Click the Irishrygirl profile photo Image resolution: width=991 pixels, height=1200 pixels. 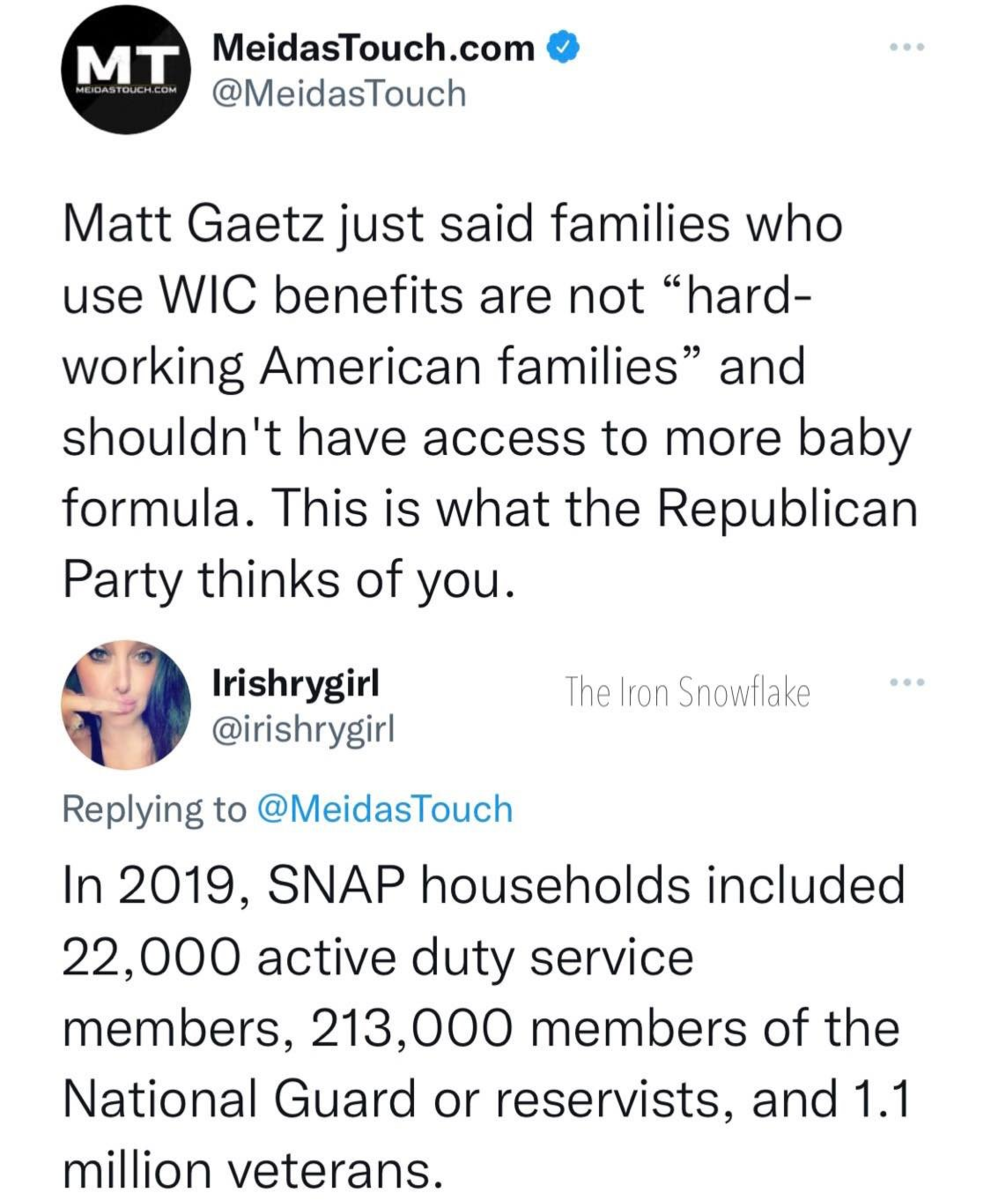click(x=126, y=704)
